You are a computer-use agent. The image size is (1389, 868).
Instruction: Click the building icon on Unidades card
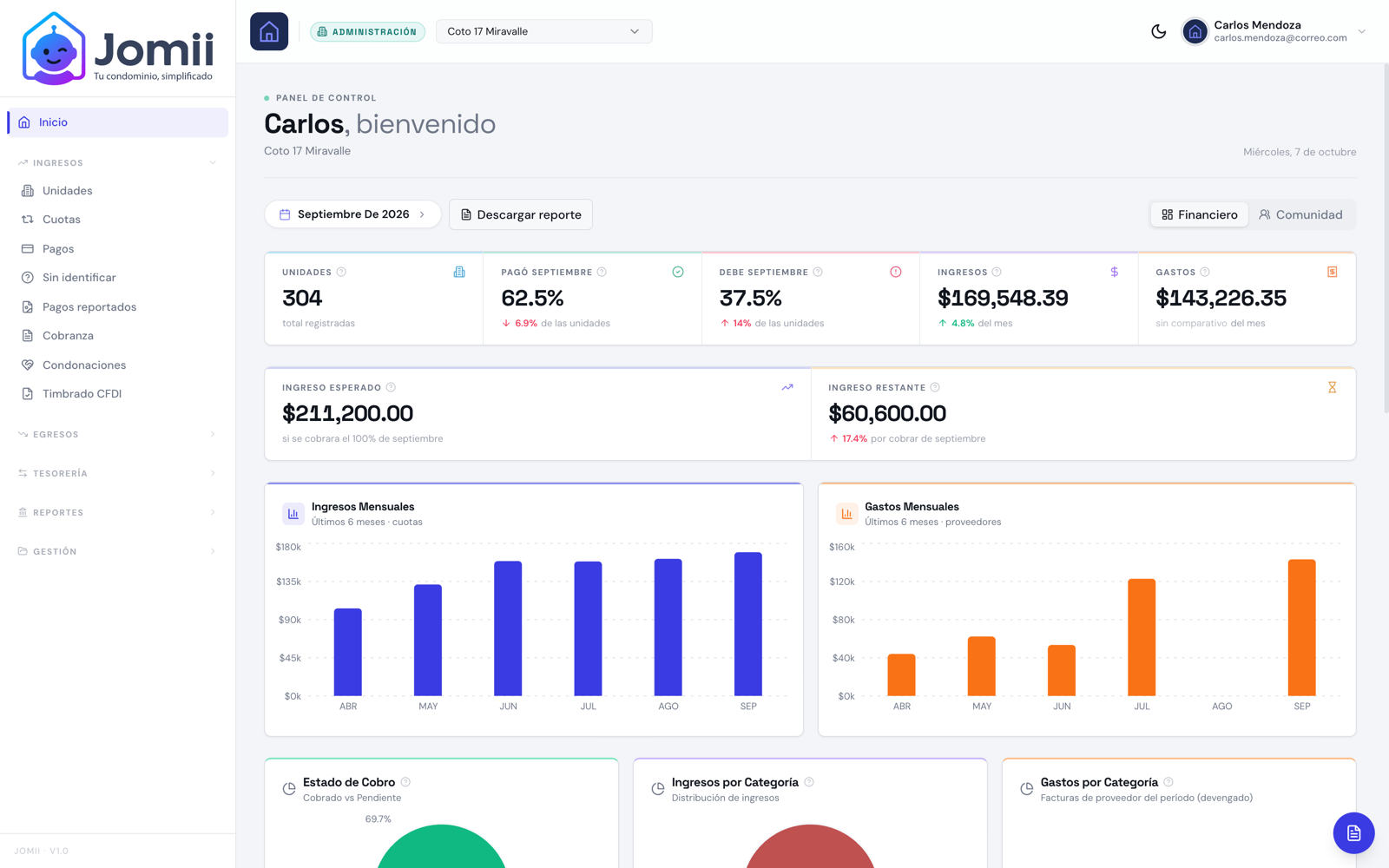click(x=459, y=272)
